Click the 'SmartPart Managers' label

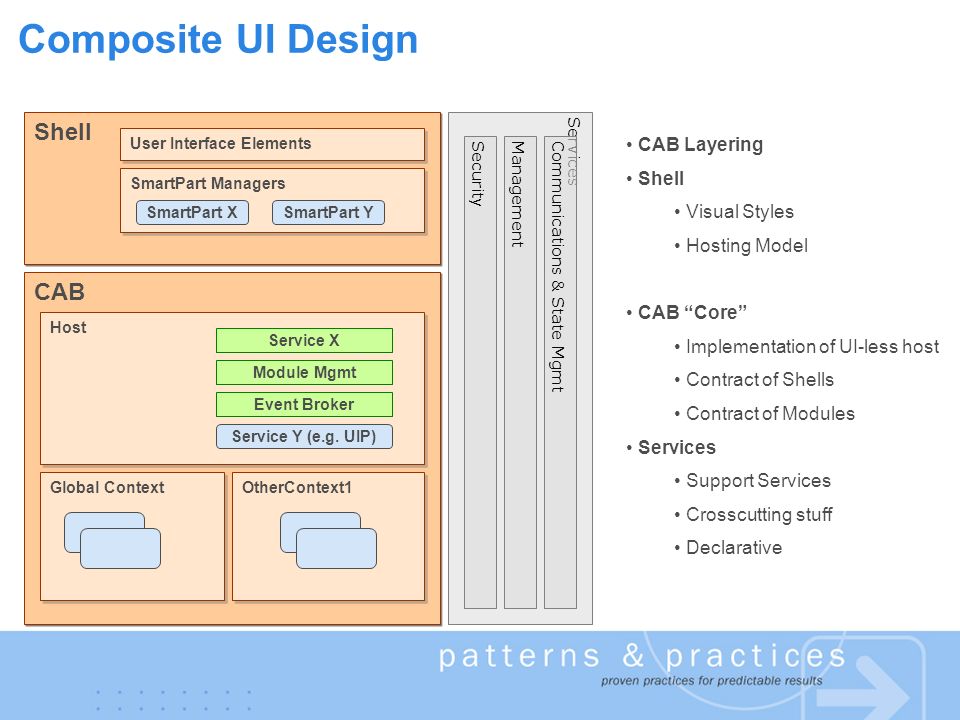(x=208, y=183)
